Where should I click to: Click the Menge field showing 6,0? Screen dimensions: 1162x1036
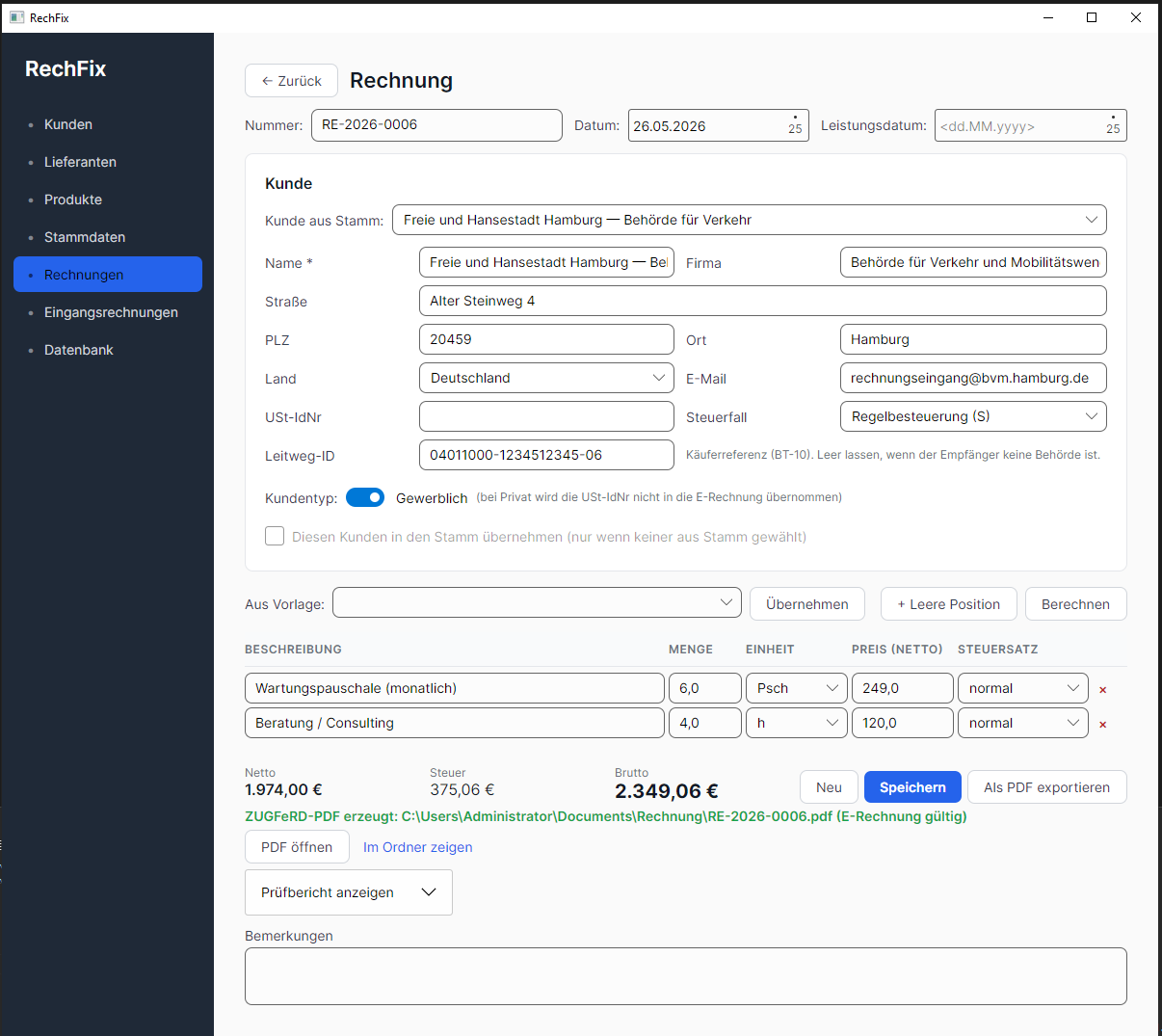point(705,688)
